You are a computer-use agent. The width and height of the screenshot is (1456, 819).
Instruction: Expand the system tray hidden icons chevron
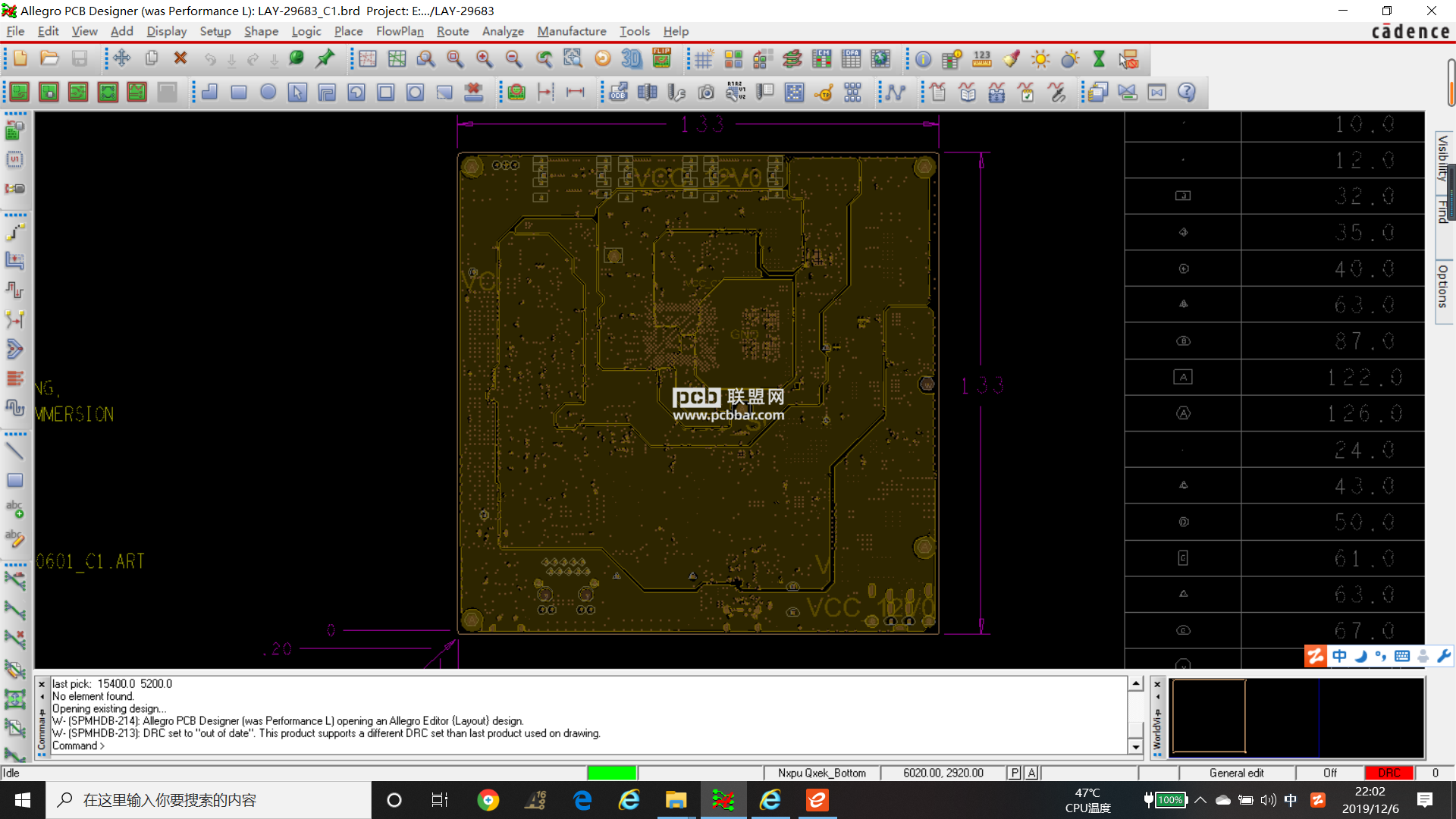click(x=1200, y=800)
